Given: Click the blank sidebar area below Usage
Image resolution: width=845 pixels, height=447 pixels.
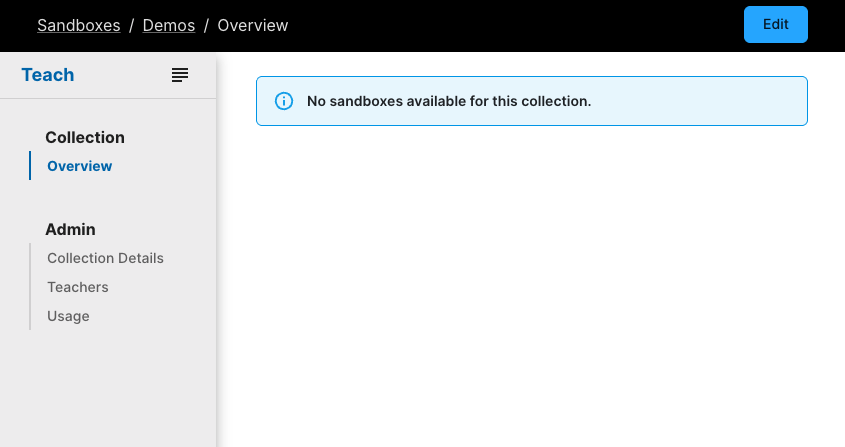Looking at the screenshot, I should coord(108,390).
